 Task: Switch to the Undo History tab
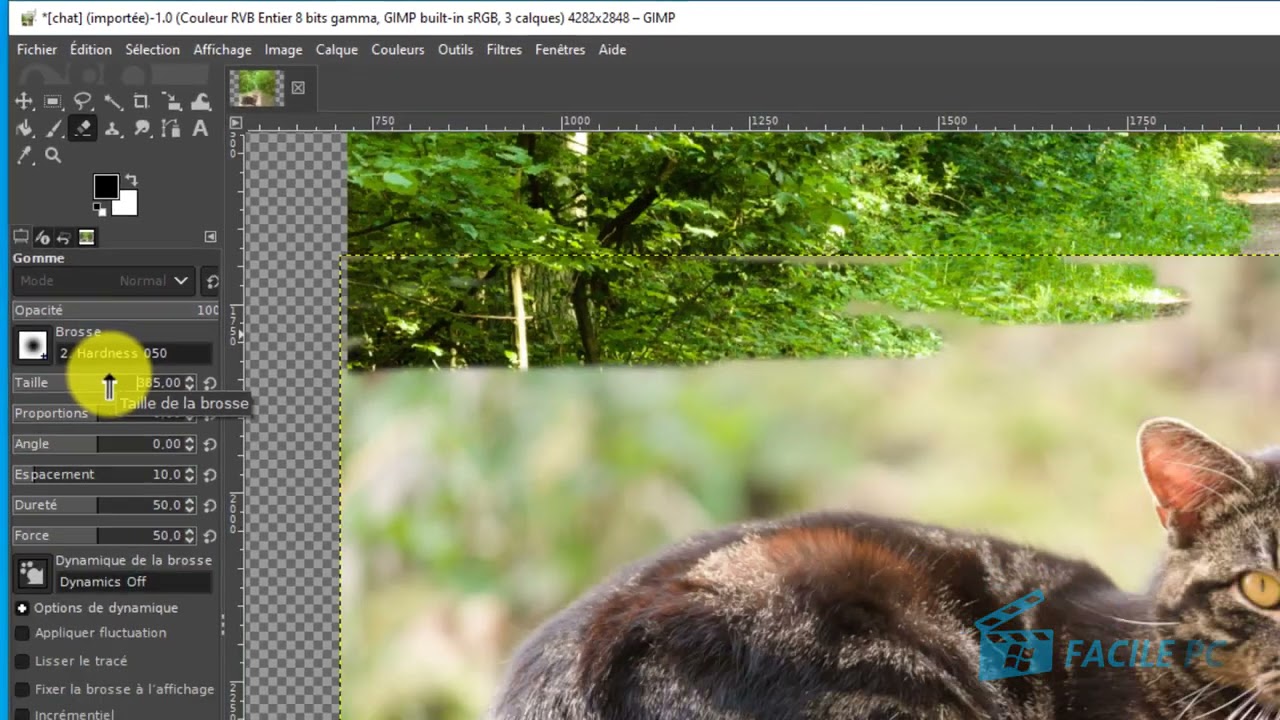tap(64, 237)
